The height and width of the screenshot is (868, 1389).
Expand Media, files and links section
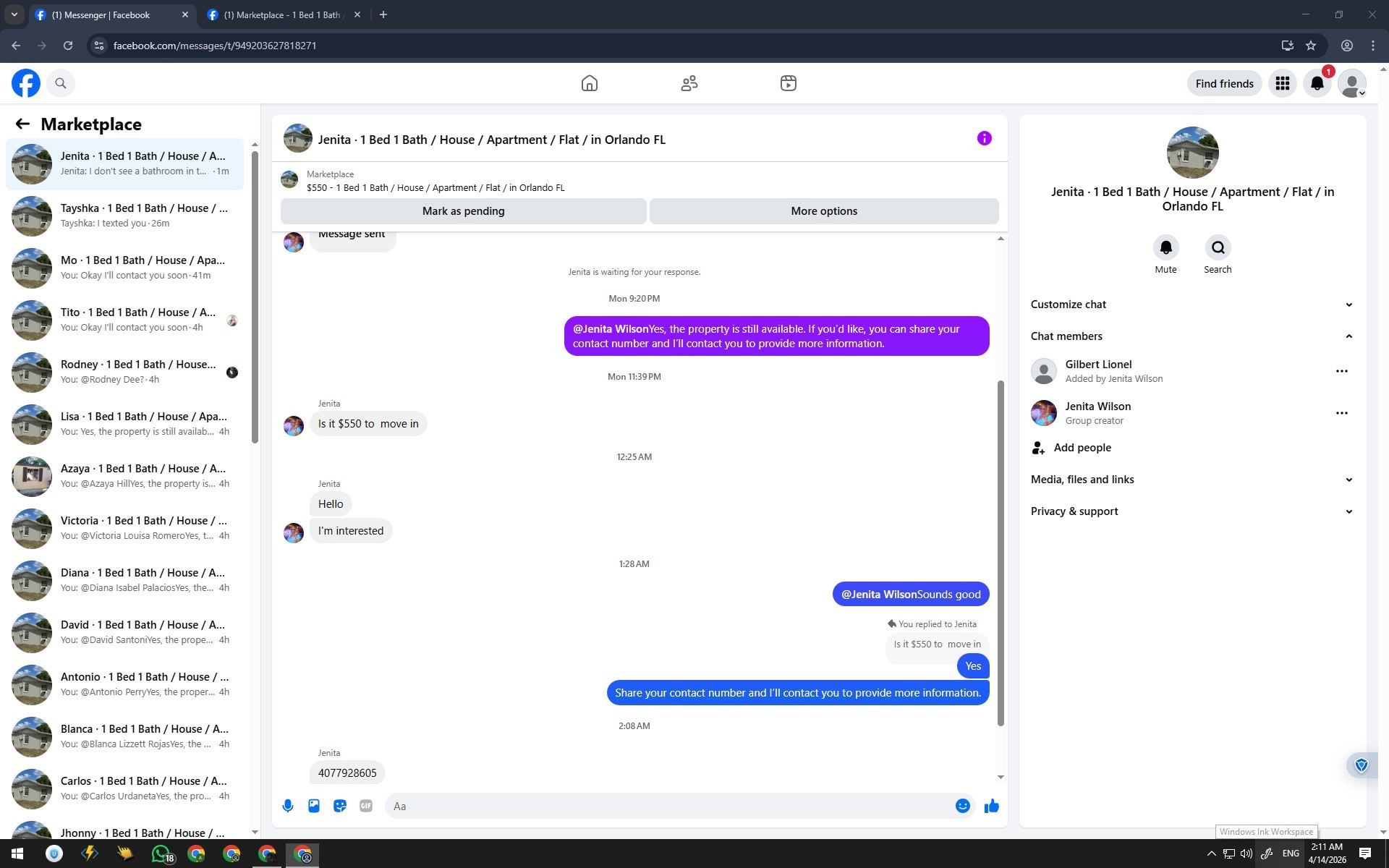click(x=1192, y=480)
